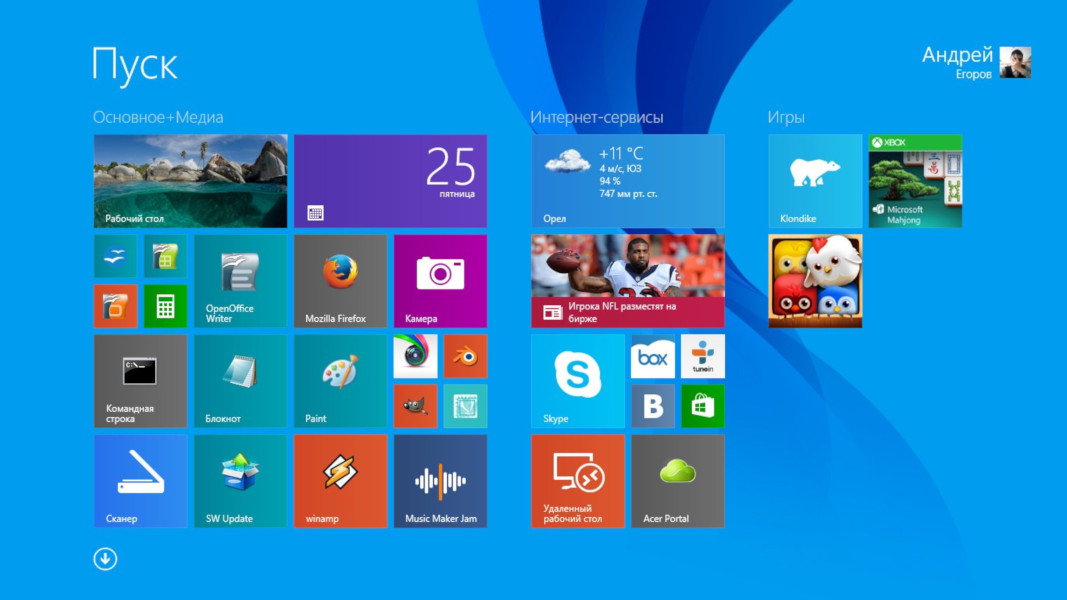Launch Paint
1067x600 pixels.
[x=340, y=381]
